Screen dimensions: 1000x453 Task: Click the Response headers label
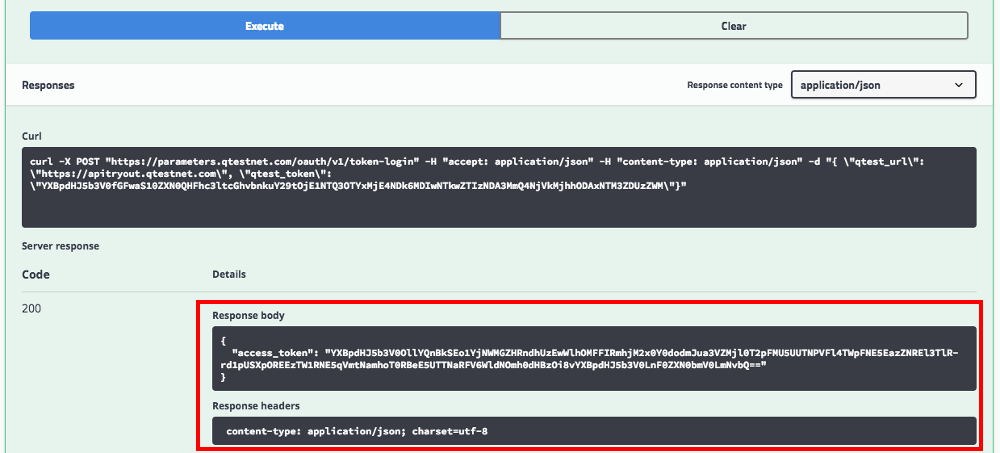coord(256,406)
